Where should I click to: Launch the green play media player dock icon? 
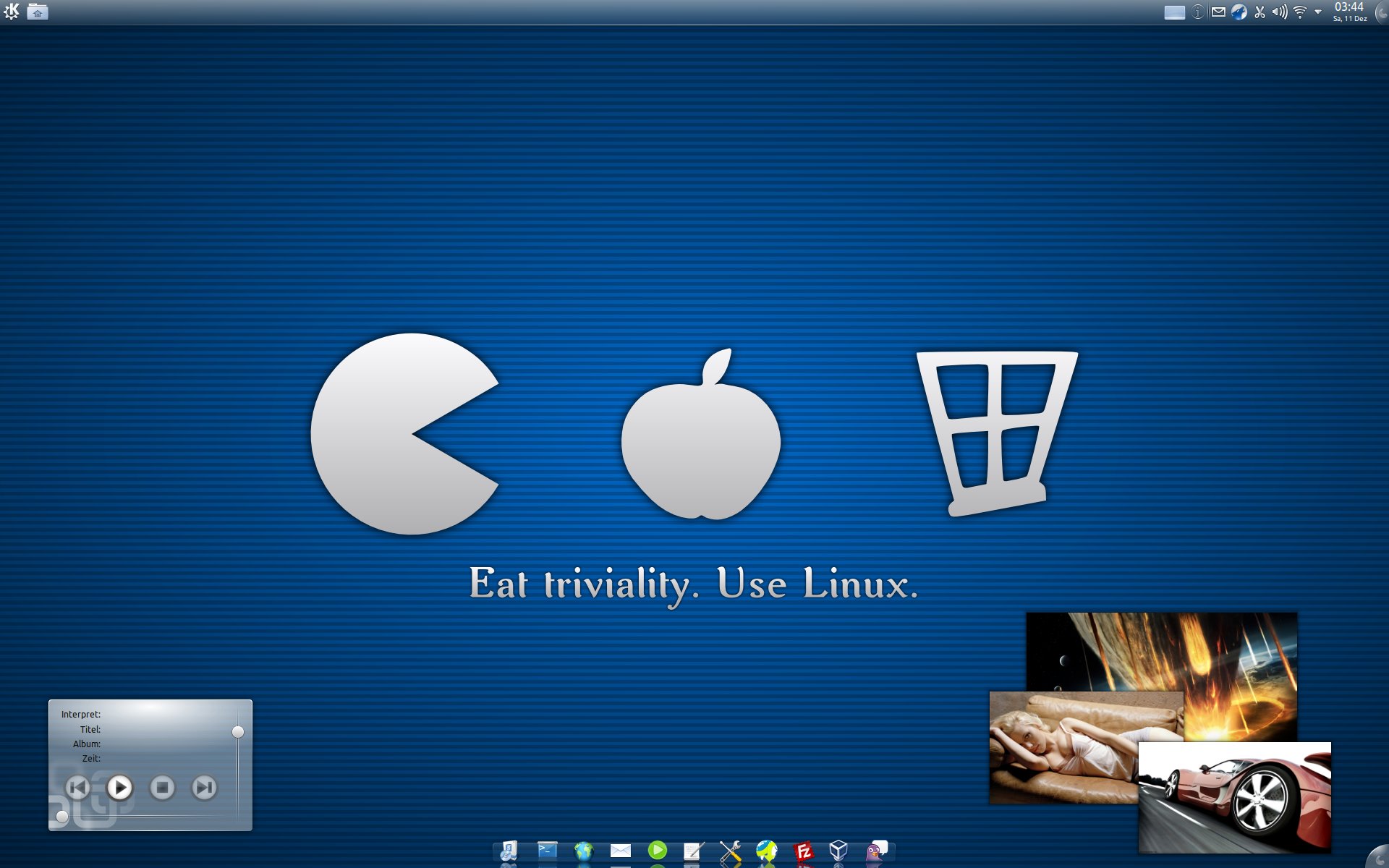coord(658,850)
